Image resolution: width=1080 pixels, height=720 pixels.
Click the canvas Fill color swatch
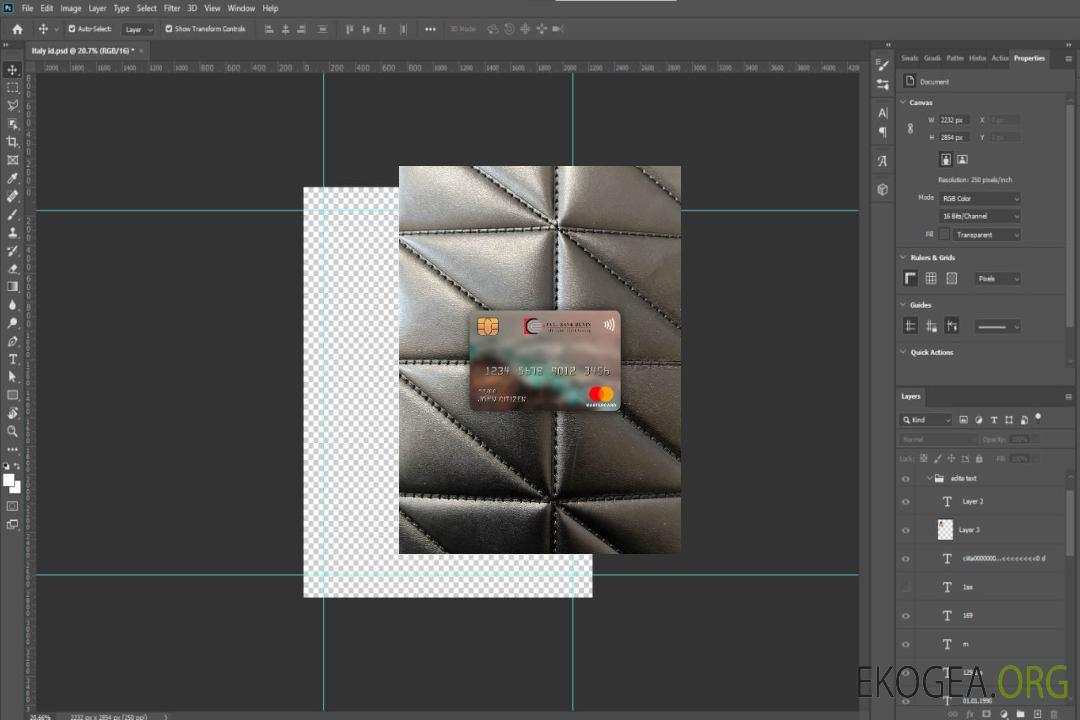(x=944, y=234)
